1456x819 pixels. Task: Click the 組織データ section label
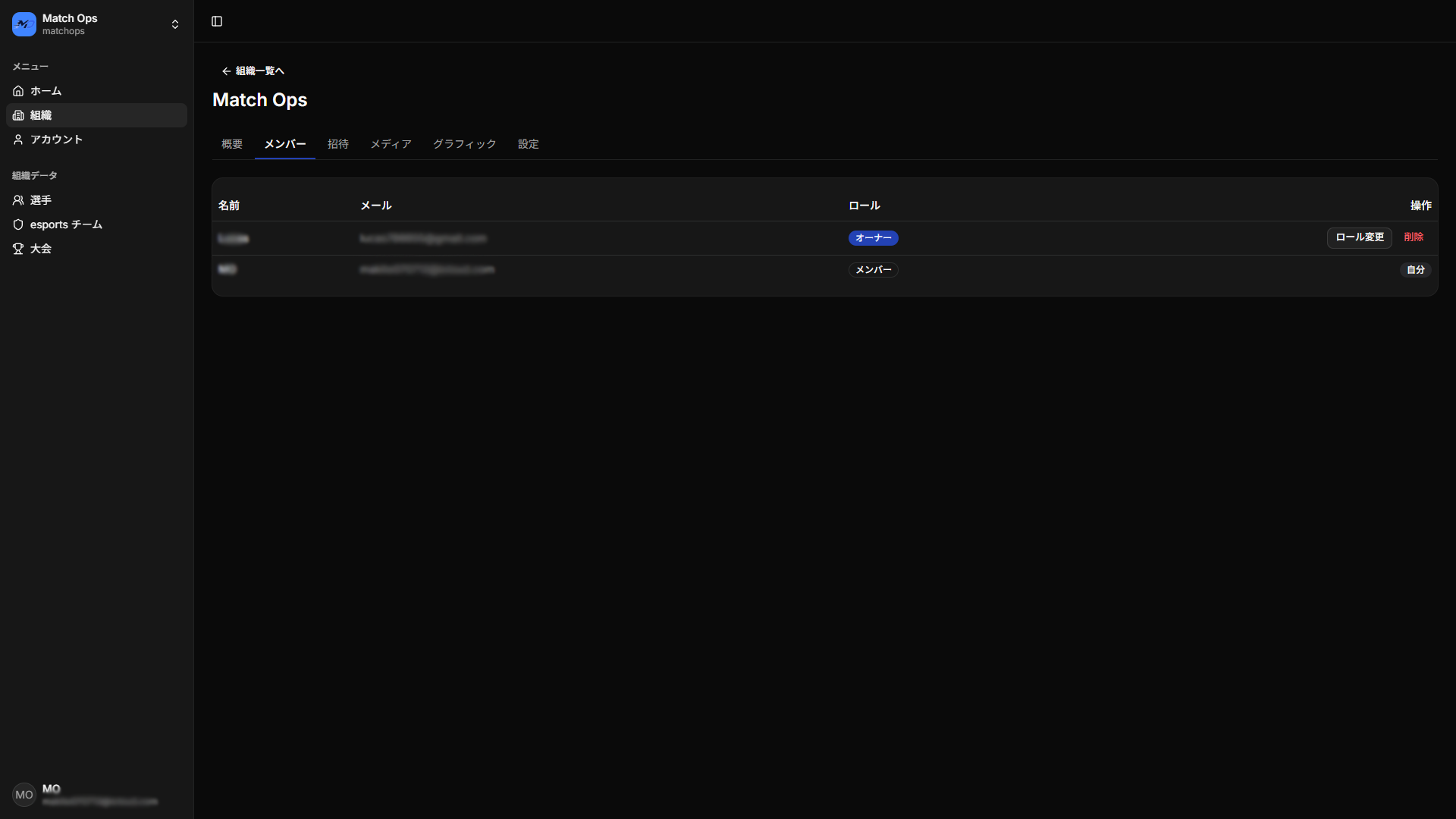click(x=35, y=176)
